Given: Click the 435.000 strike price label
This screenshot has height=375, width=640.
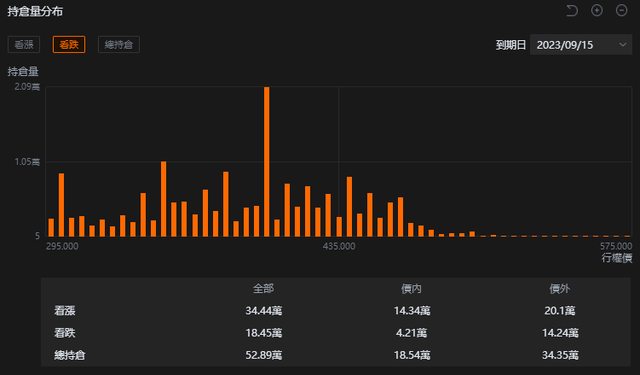Looking at the screenshot, I should 339,246.
